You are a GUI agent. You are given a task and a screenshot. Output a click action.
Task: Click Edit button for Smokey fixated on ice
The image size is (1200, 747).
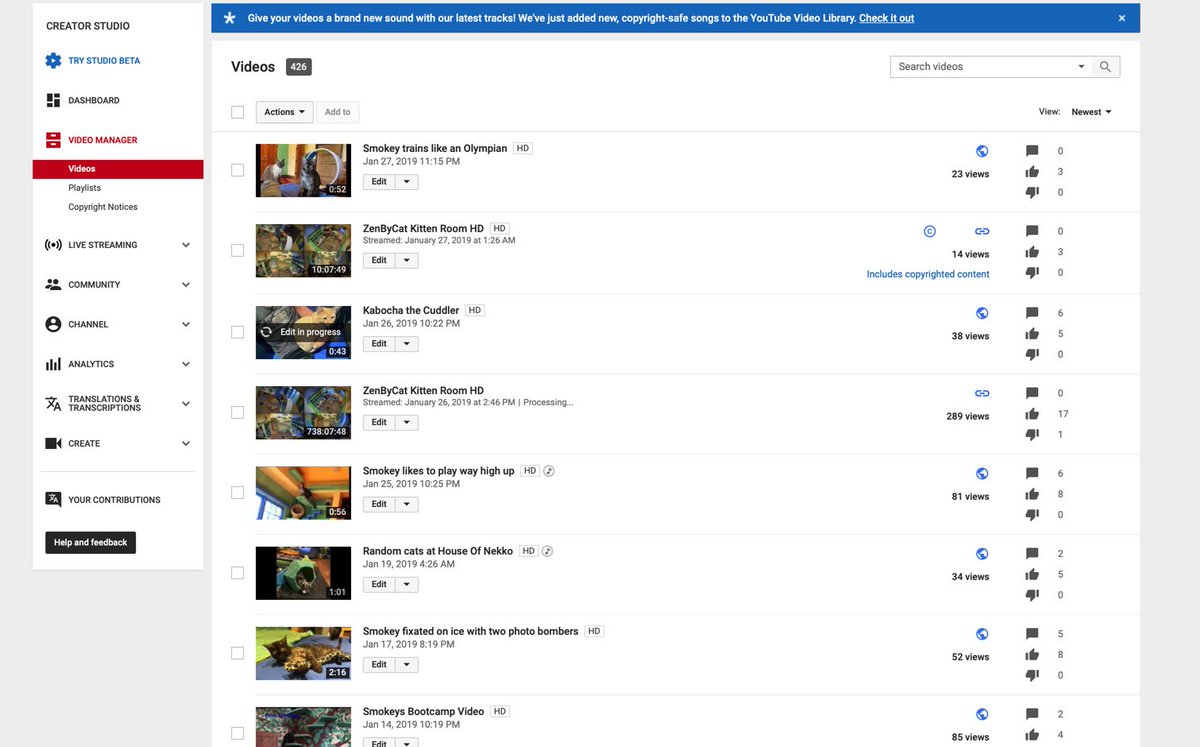coord(379,665)
